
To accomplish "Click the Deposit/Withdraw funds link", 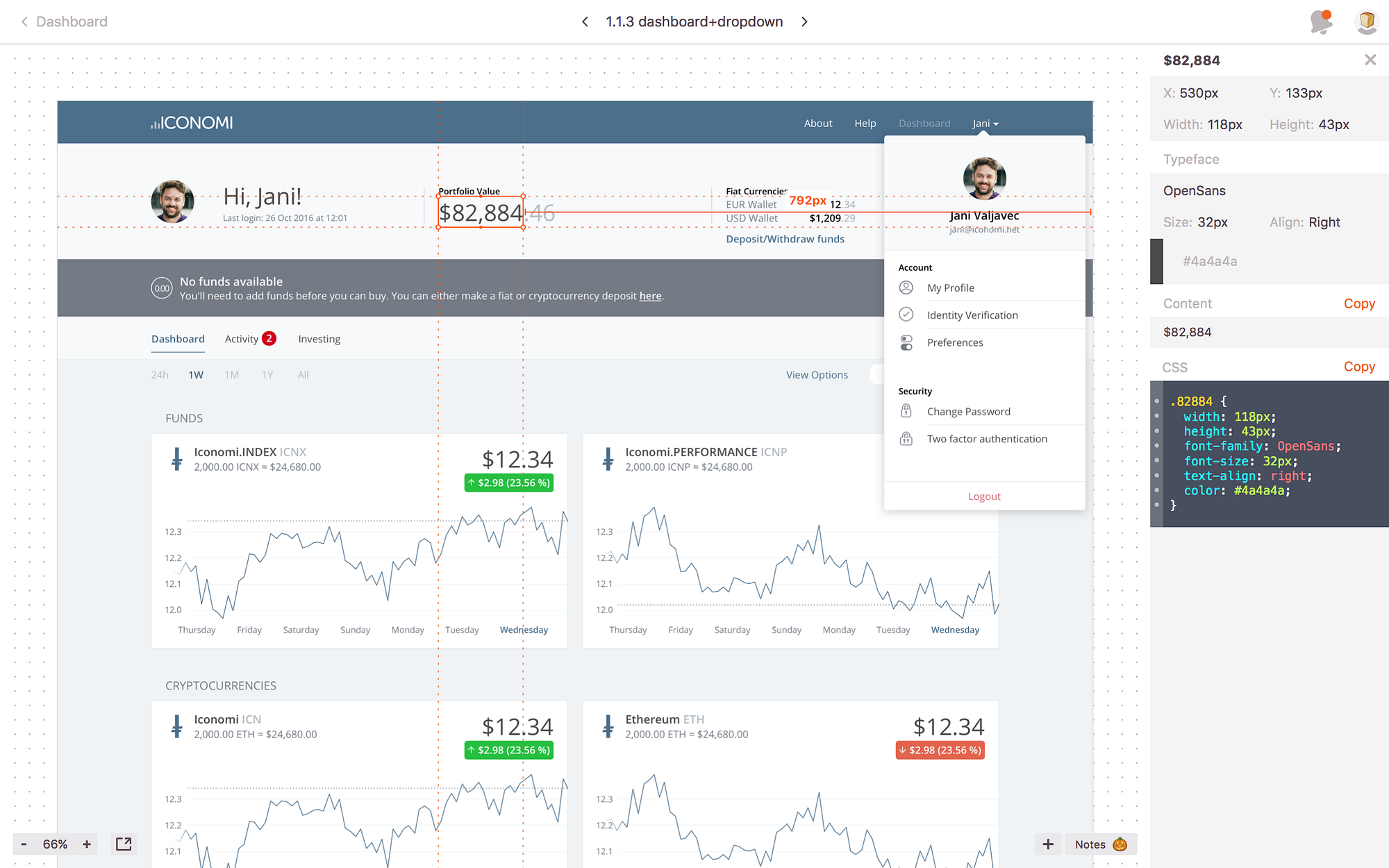I will pos(785,239).
